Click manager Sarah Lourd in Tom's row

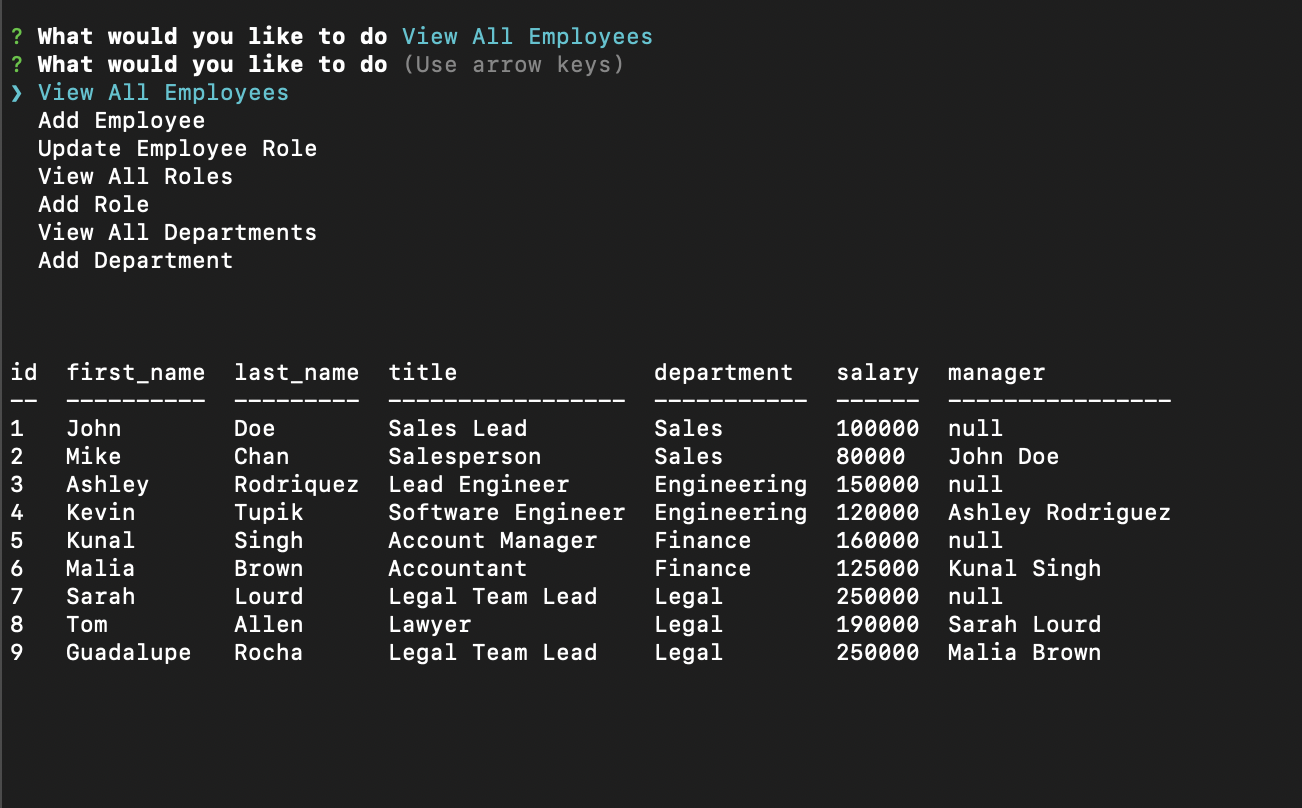coord(1024,625)
